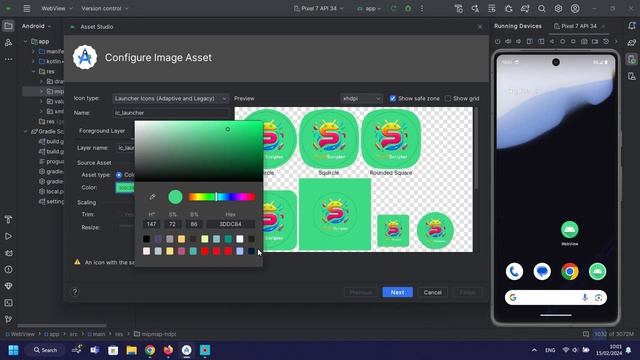Image resolution: width=640 pixels, height=360 pixels.
Task: Open the Version control dropdown
Action: [x=104, y=9]
